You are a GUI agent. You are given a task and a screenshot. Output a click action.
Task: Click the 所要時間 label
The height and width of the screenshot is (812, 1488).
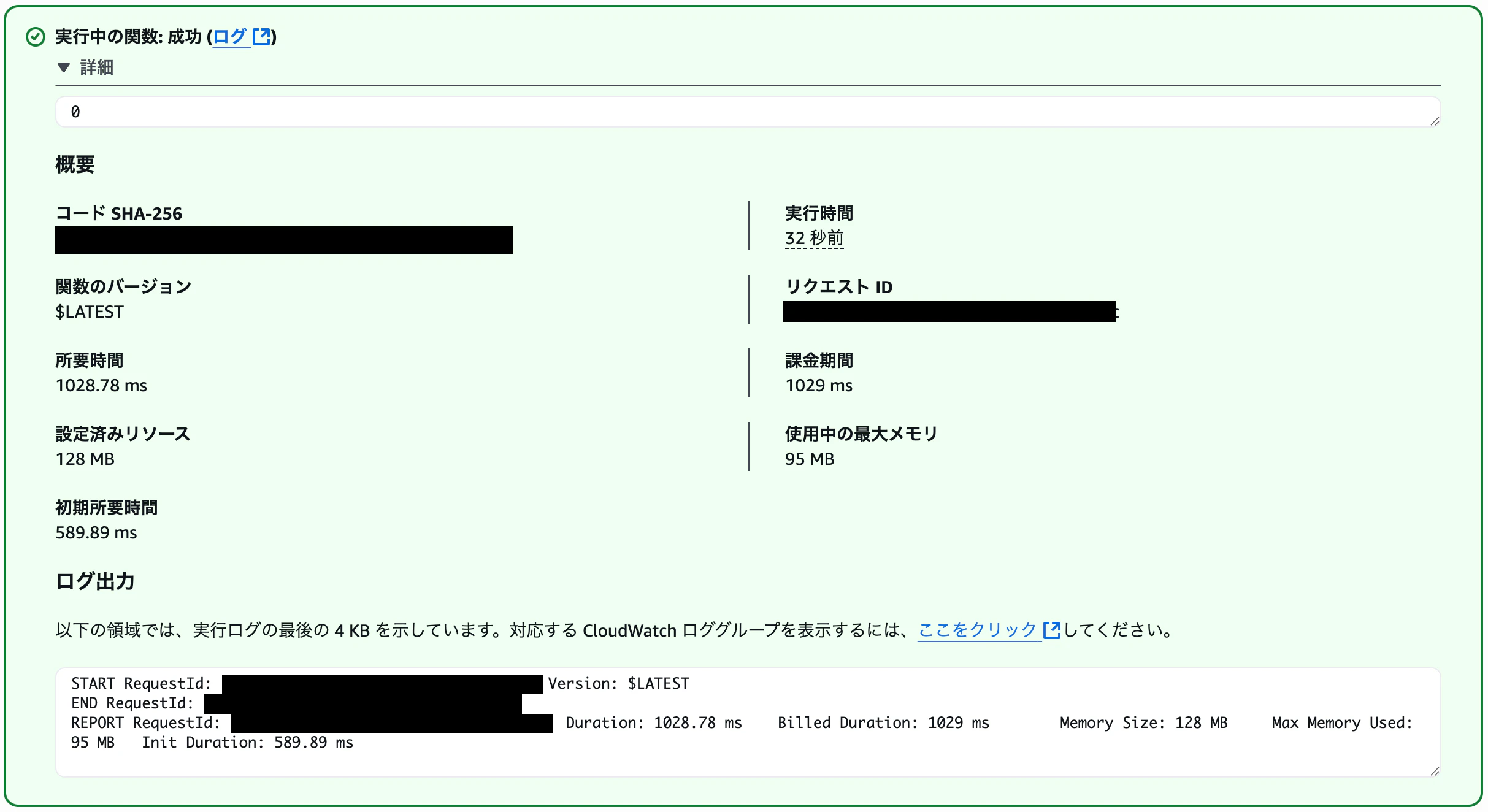coord(90,361)
